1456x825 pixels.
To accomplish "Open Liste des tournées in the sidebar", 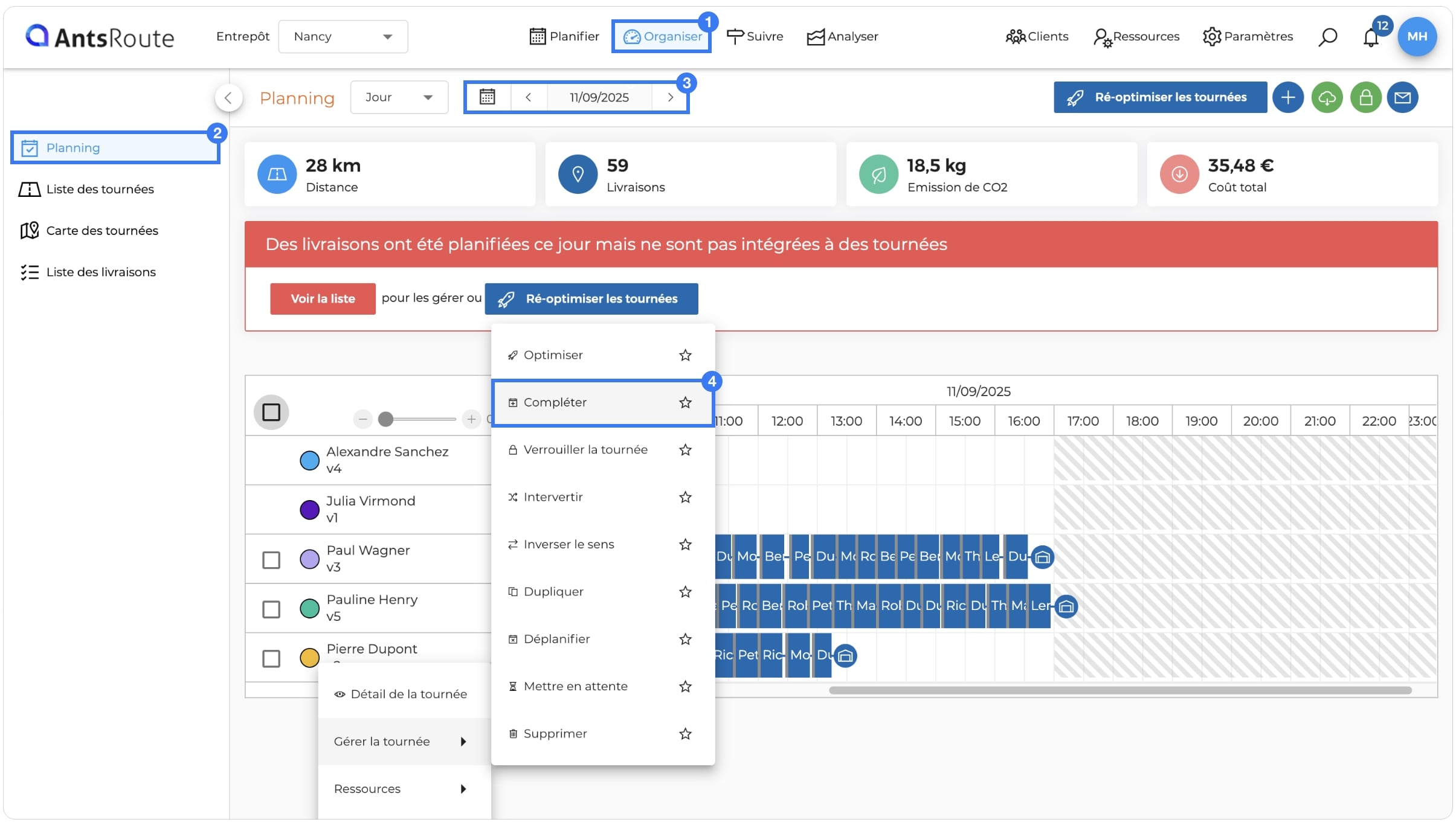I will tap(100, 189).
